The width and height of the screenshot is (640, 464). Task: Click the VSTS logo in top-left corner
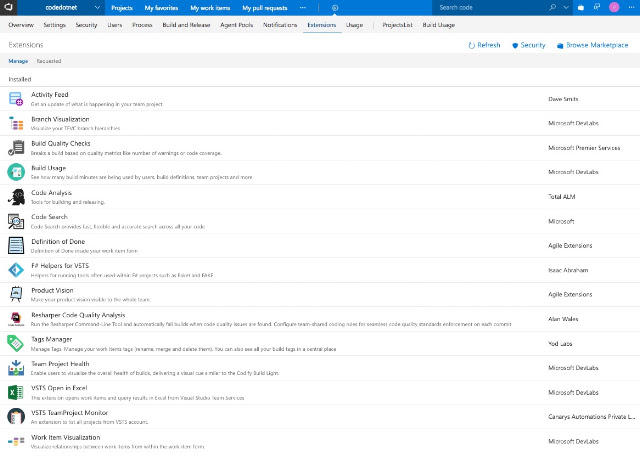point(8,7)
